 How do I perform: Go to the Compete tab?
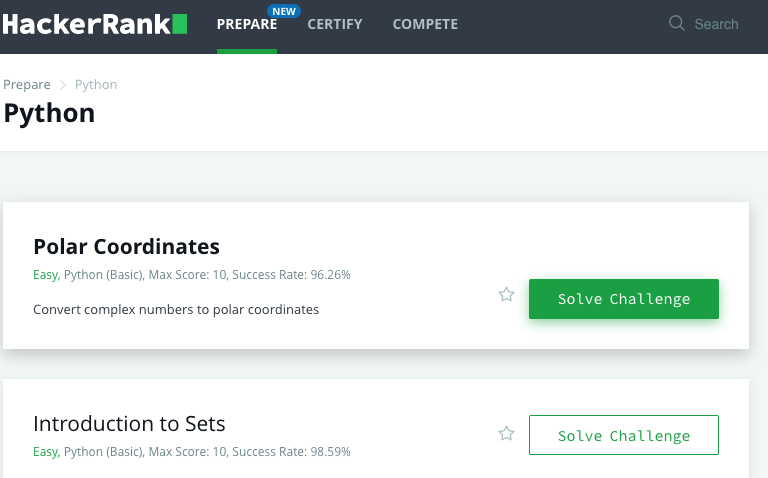(x=425, y=24)
